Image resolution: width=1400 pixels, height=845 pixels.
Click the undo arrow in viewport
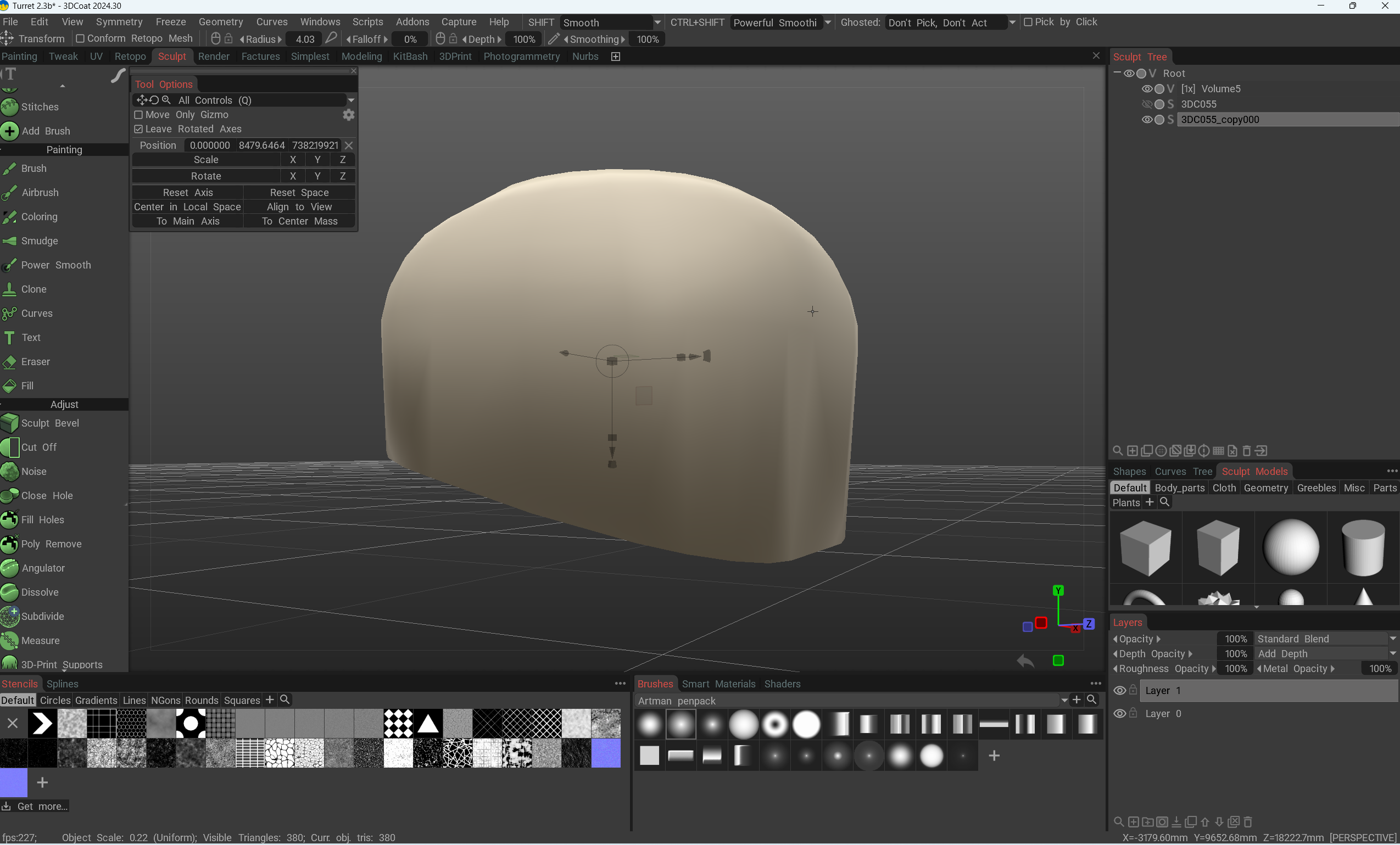(1025, 661)
